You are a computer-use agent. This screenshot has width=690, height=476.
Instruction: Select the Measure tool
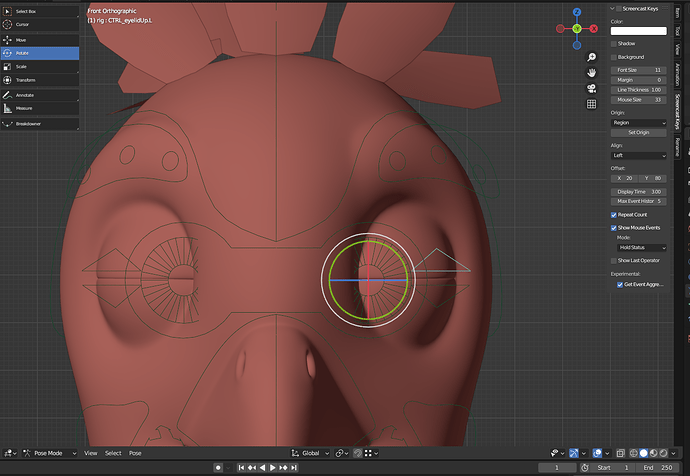[x=40, y=108]
